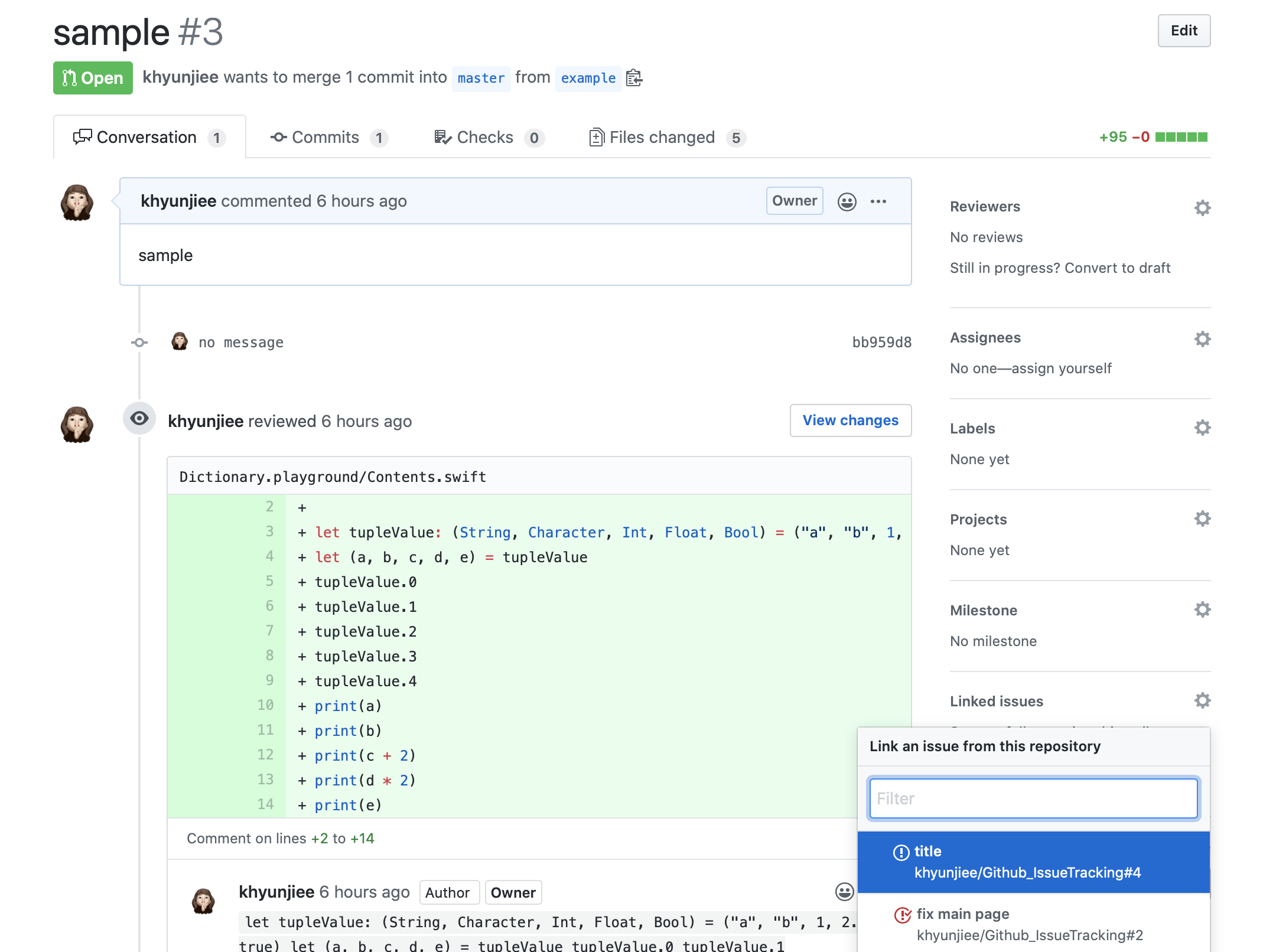This screenshot has width=1276, height=952.
Task: Copy the example branch name icon
Action: point(634,78)
